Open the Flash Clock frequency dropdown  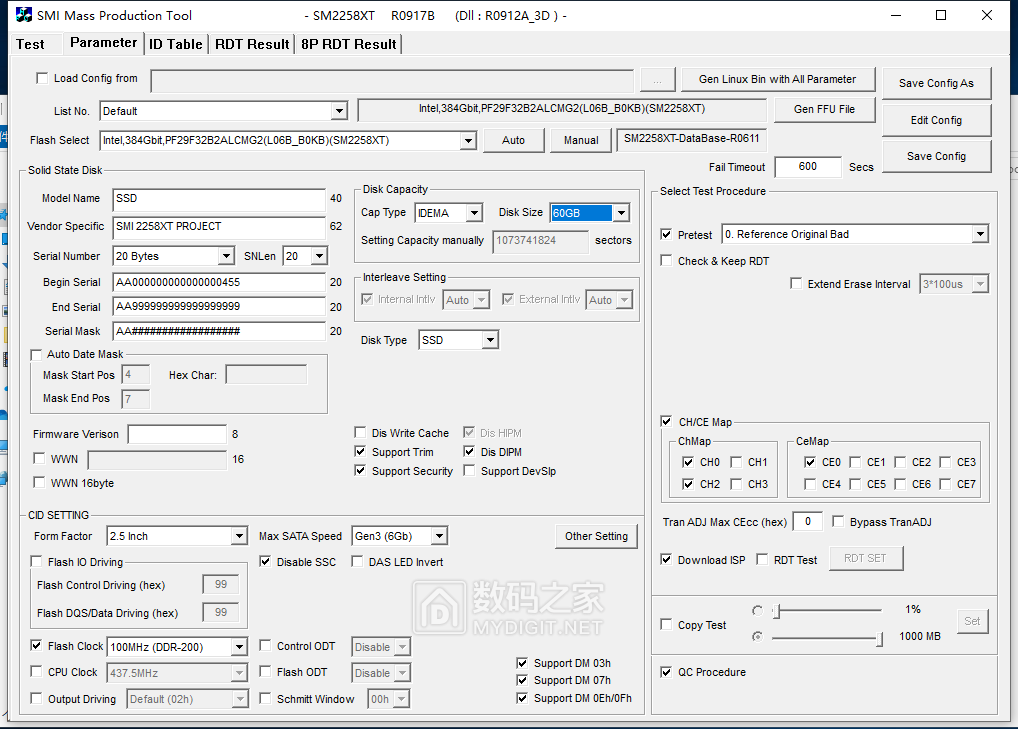tap(240, 647)
